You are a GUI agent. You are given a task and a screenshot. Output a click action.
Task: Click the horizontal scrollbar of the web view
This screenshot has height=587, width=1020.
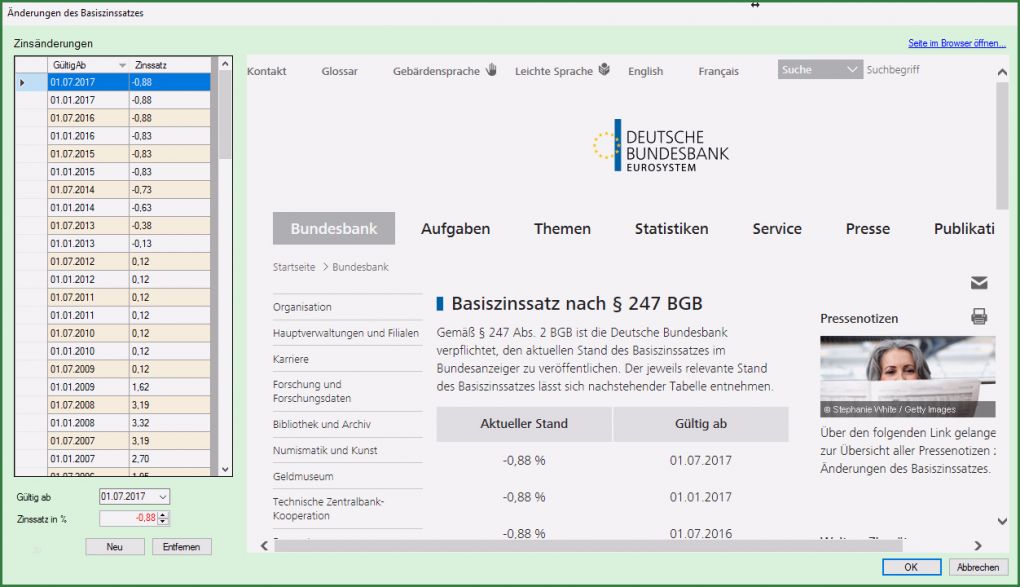click(x=600, y=545)
